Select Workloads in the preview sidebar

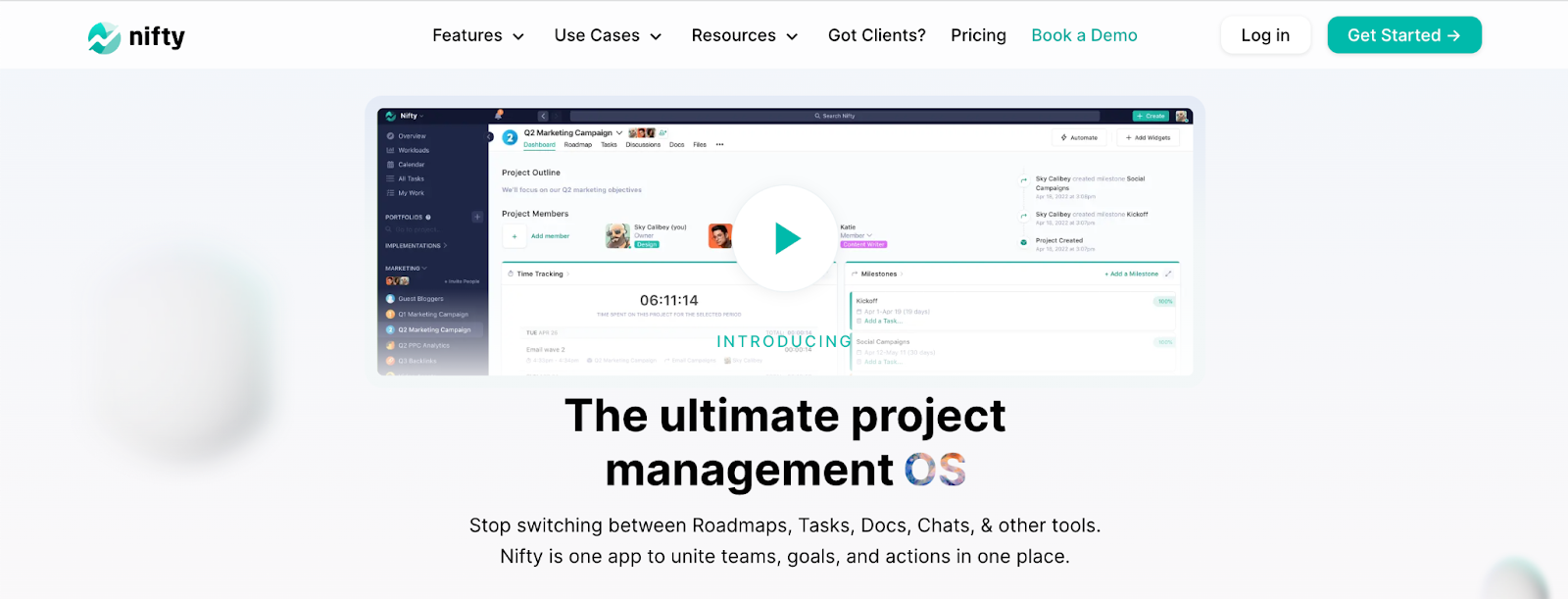pos(409,150)
